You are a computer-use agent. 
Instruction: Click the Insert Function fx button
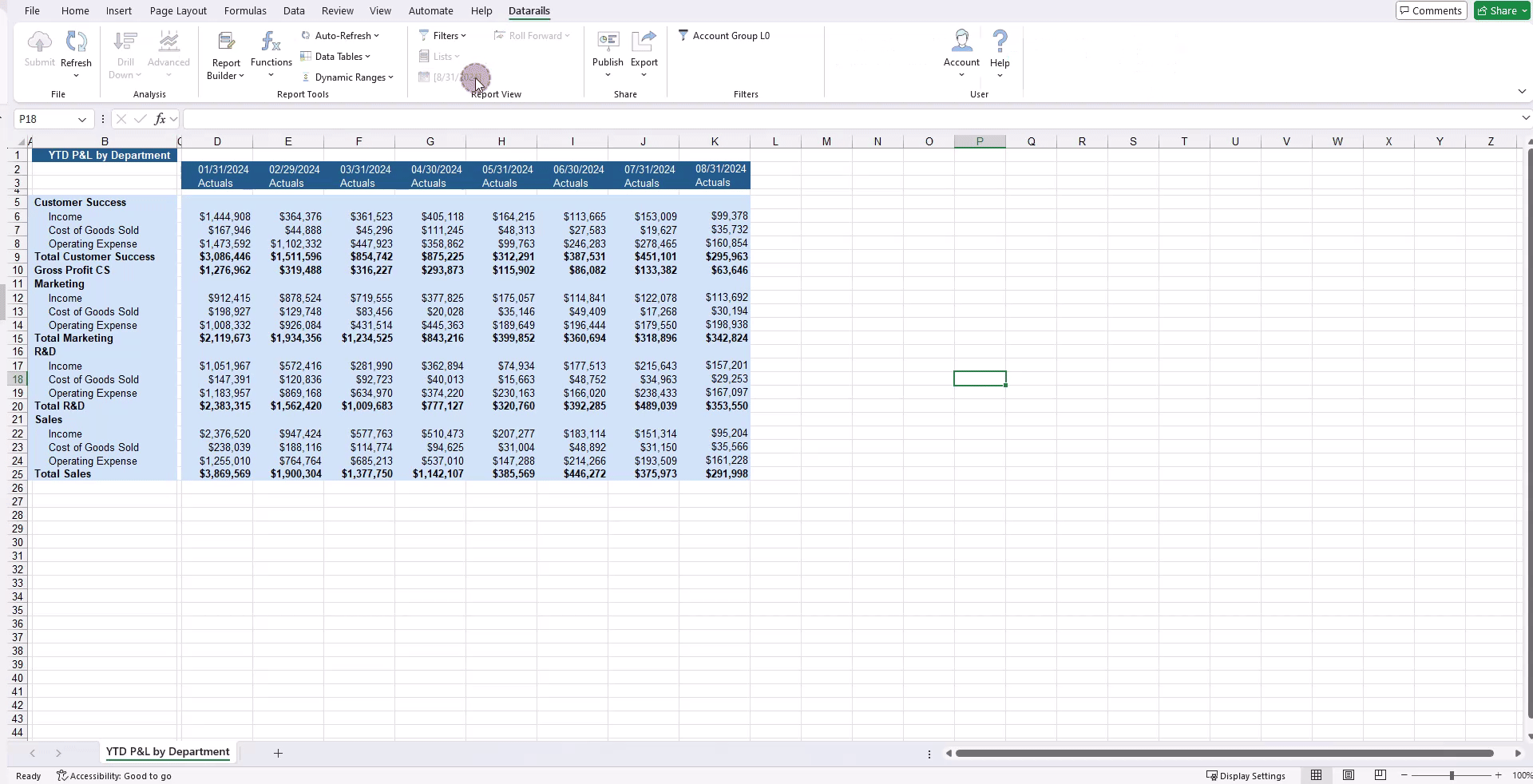pyautogui.click(x=160, y=119)
